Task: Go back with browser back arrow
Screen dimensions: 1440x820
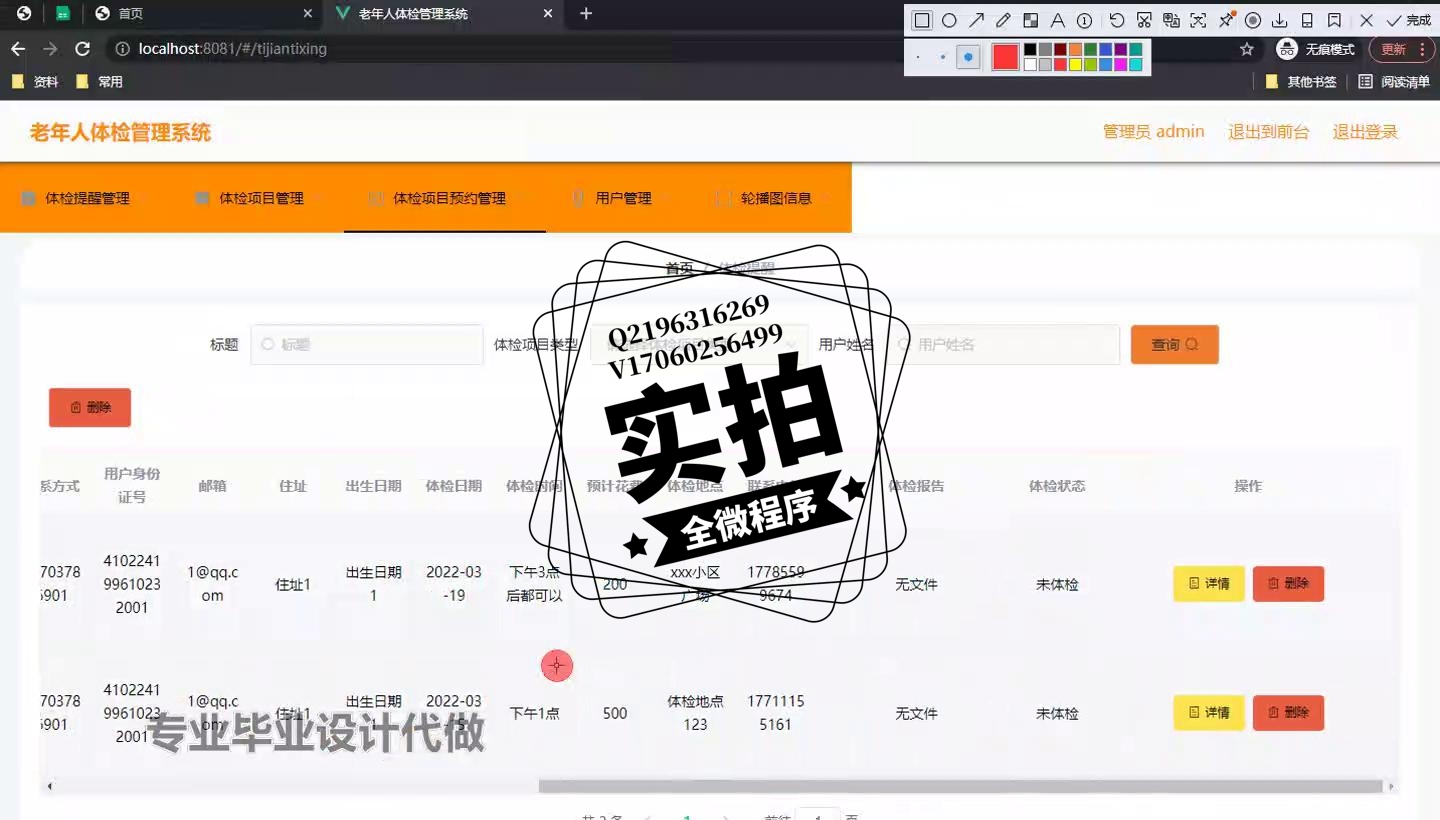Action: [x=18, y=49]
